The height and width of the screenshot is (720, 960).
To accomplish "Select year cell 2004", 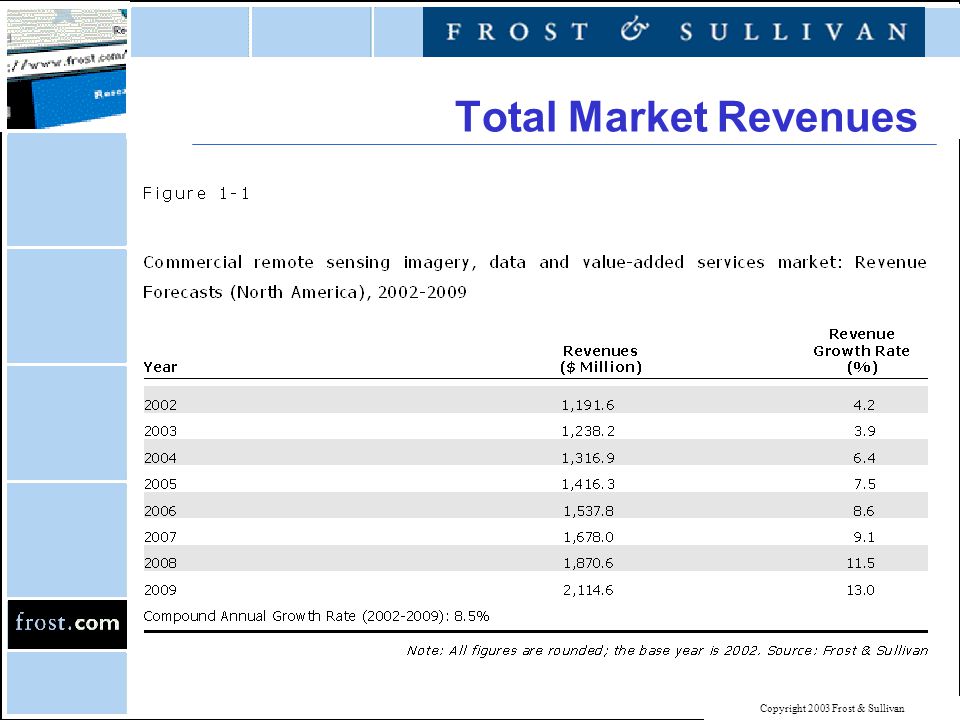I will tap(160, 458).
